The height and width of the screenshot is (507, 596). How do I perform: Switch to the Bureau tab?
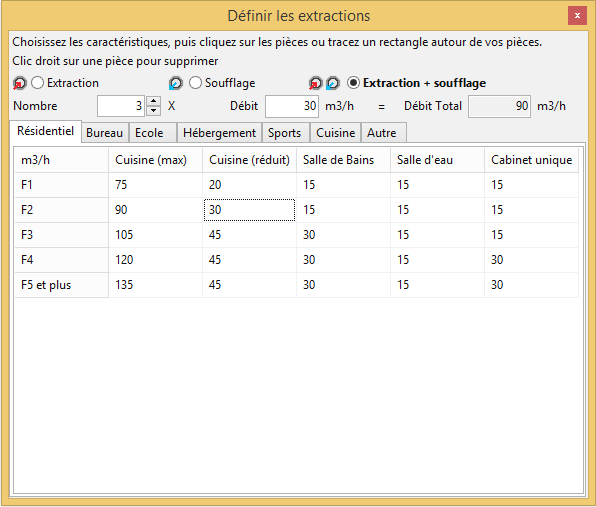coord(105,133)
